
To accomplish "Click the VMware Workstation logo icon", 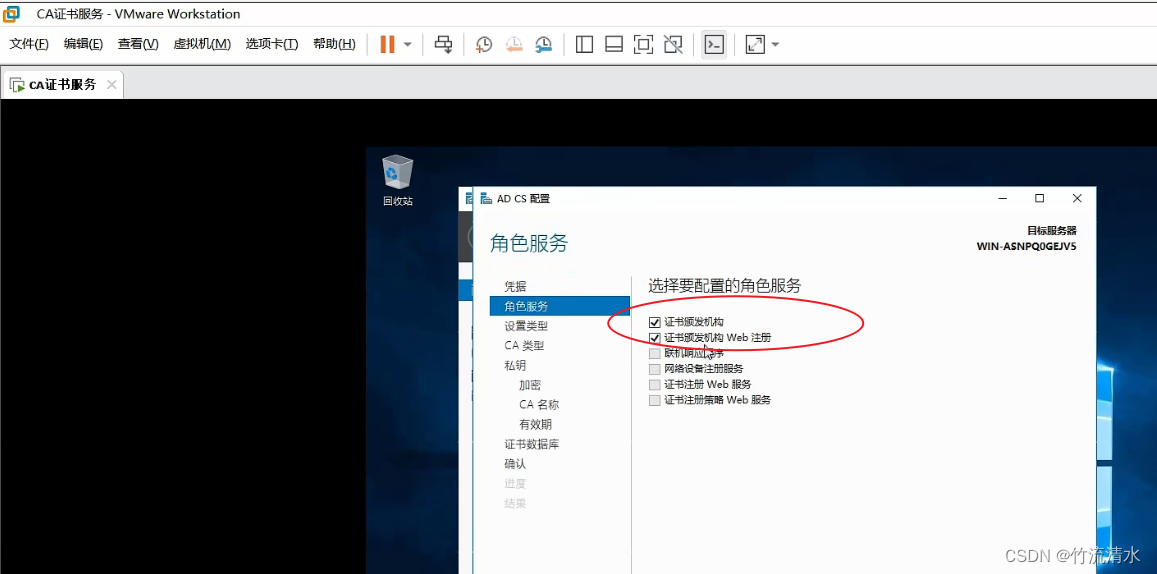I will pyautogui.click(x=12, y=13).
